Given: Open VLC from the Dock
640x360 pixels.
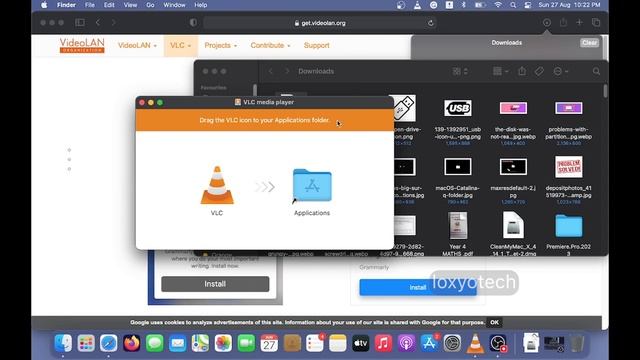Looking at the screenshot, I should pyautogui.click(x=475, y=343).
